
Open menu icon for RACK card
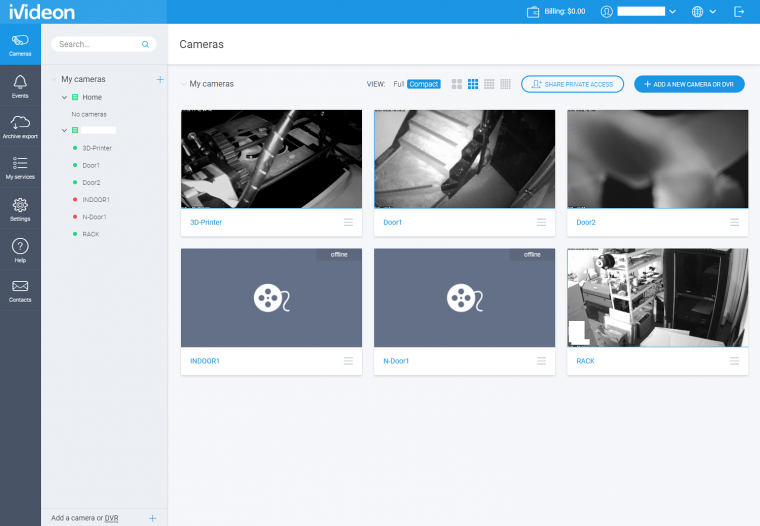734,361
